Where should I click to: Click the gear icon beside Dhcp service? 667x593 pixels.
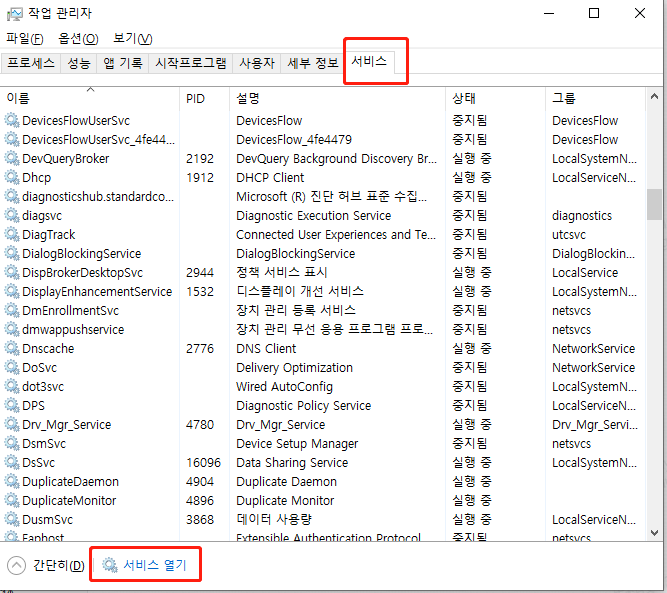[x=12, y=177]
